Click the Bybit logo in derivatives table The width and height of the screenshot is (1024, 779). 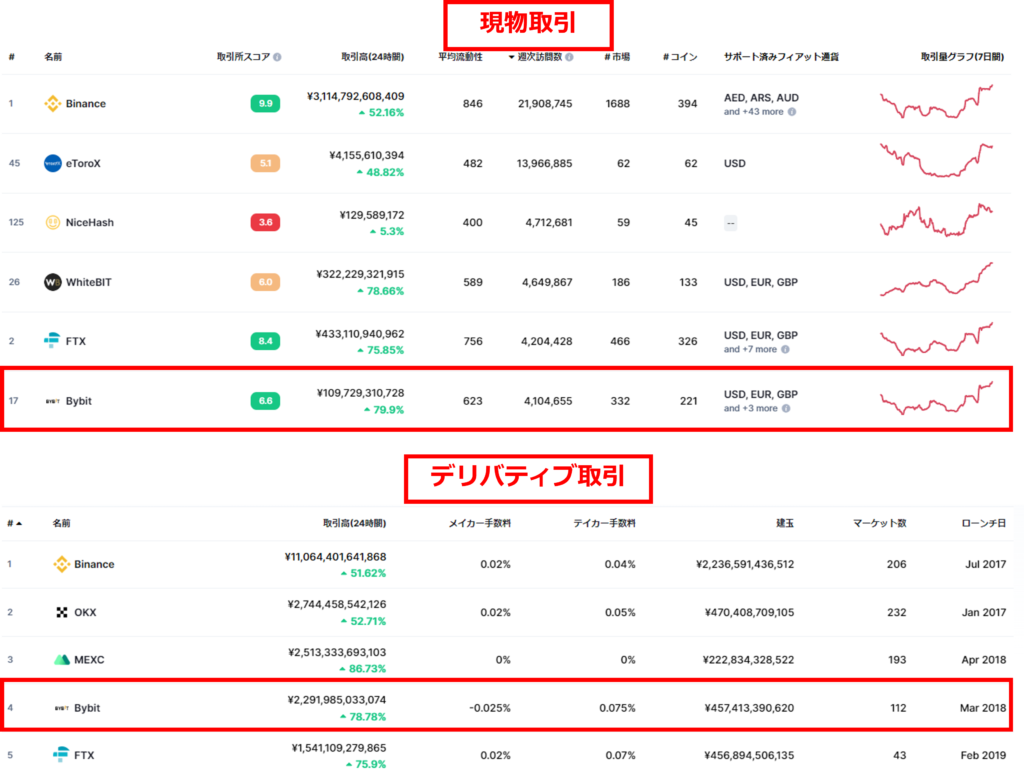click(x=61, y=708)
